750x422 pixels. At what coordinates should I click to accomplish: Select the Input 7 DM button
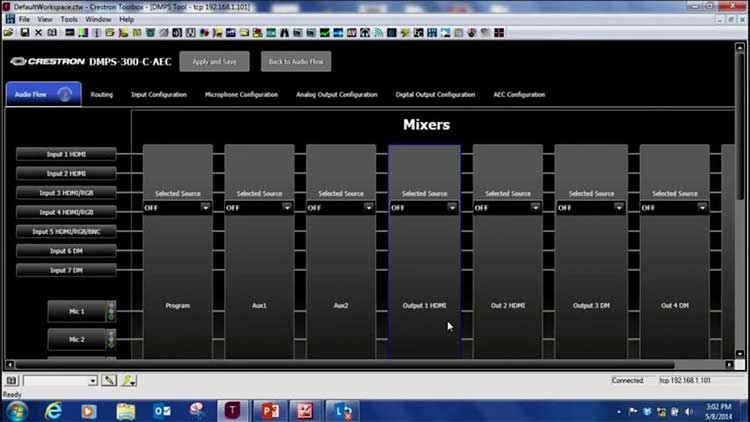[x=66, y=270]
